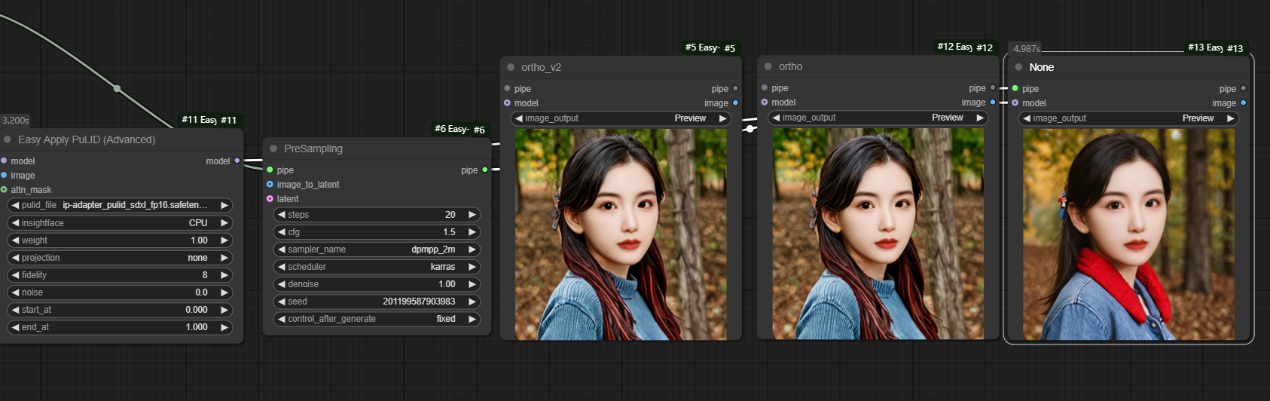Open the insightface CPU dropdown

click(119, 223)
